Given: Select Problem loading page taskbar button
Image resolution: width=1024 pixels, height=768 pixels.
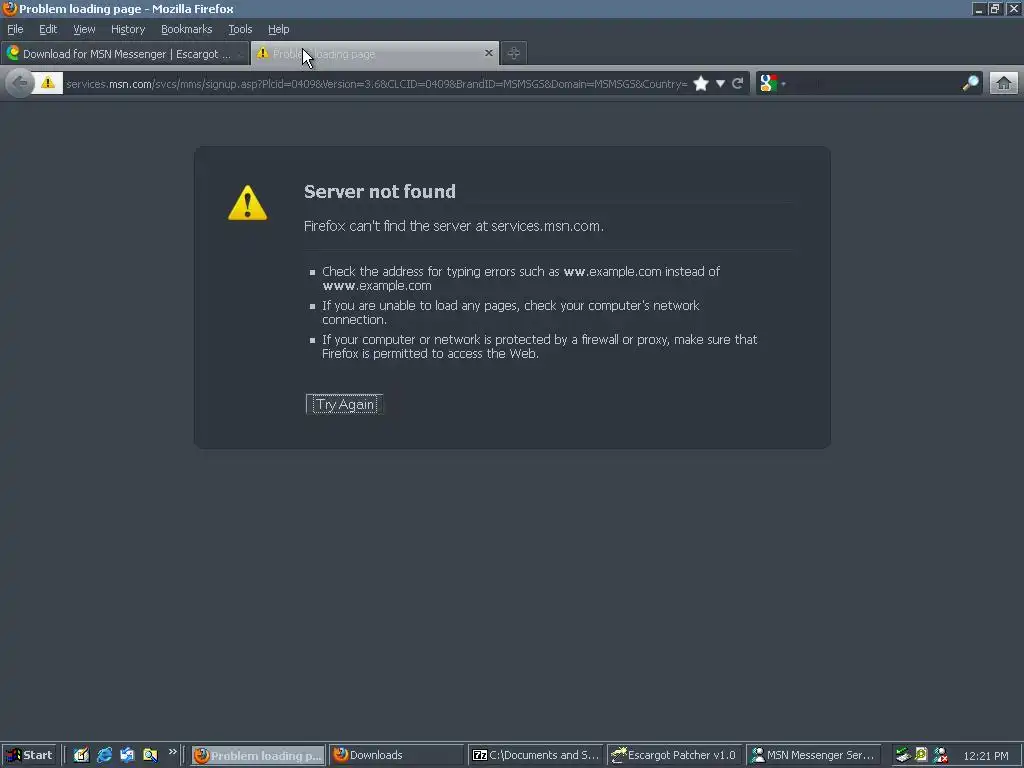Looking at the screenshot, I should (x=259, y=756).
